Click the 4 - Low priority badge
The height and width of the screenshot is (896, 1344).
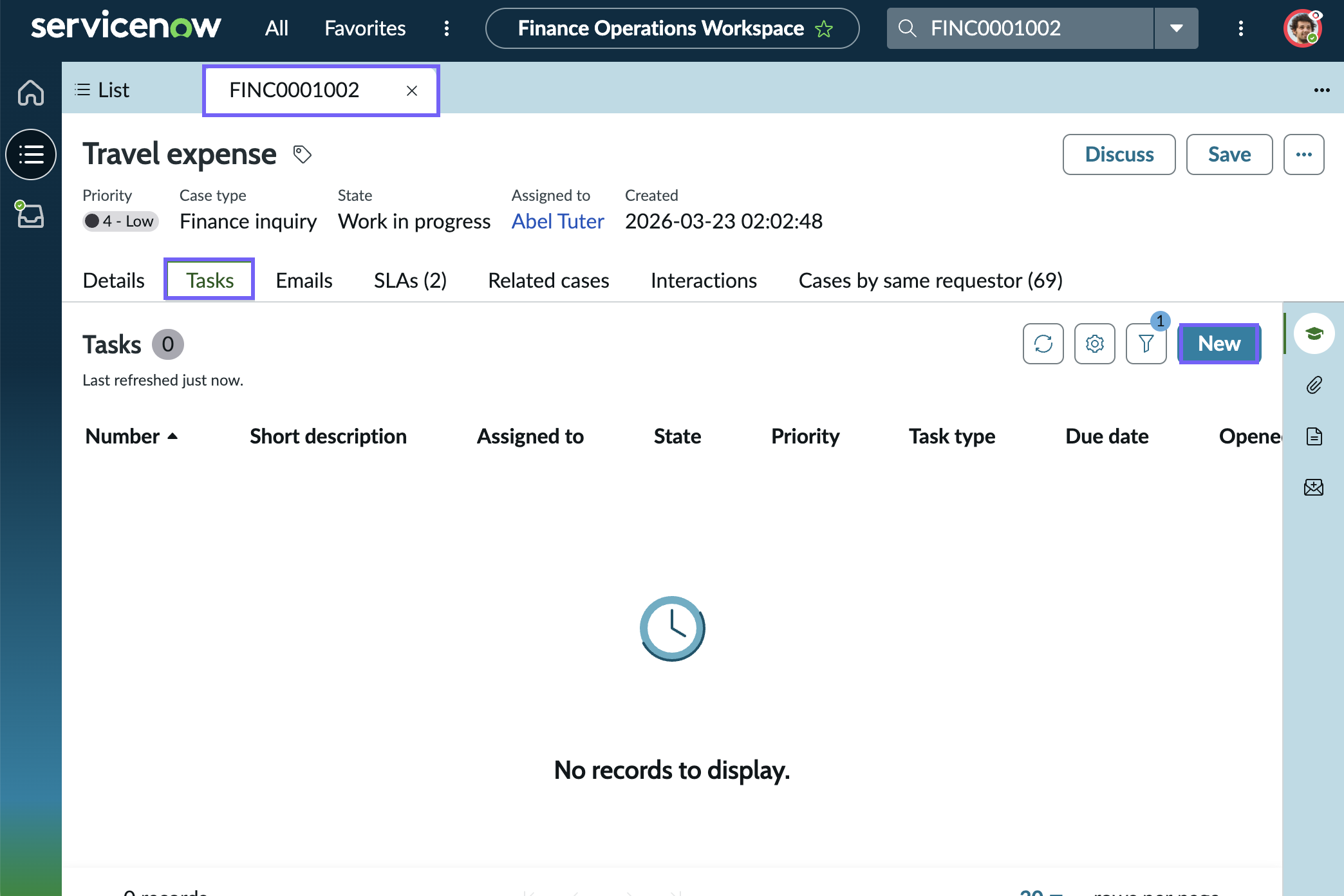coord(120,221)
